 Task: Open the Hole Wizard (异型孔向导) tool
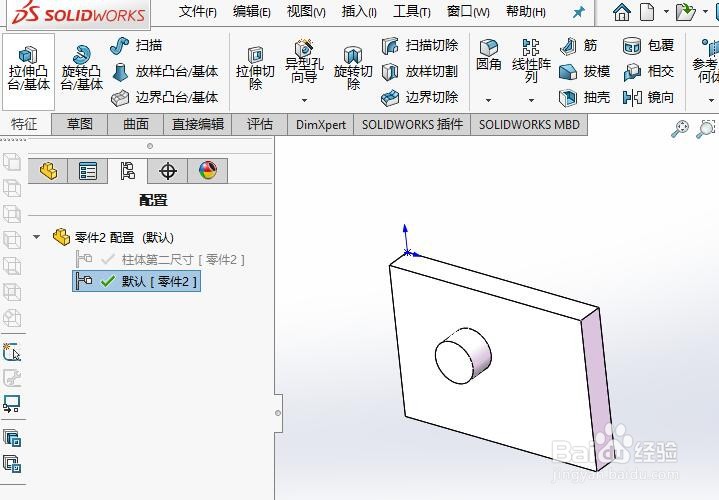(x=304, y=62)
